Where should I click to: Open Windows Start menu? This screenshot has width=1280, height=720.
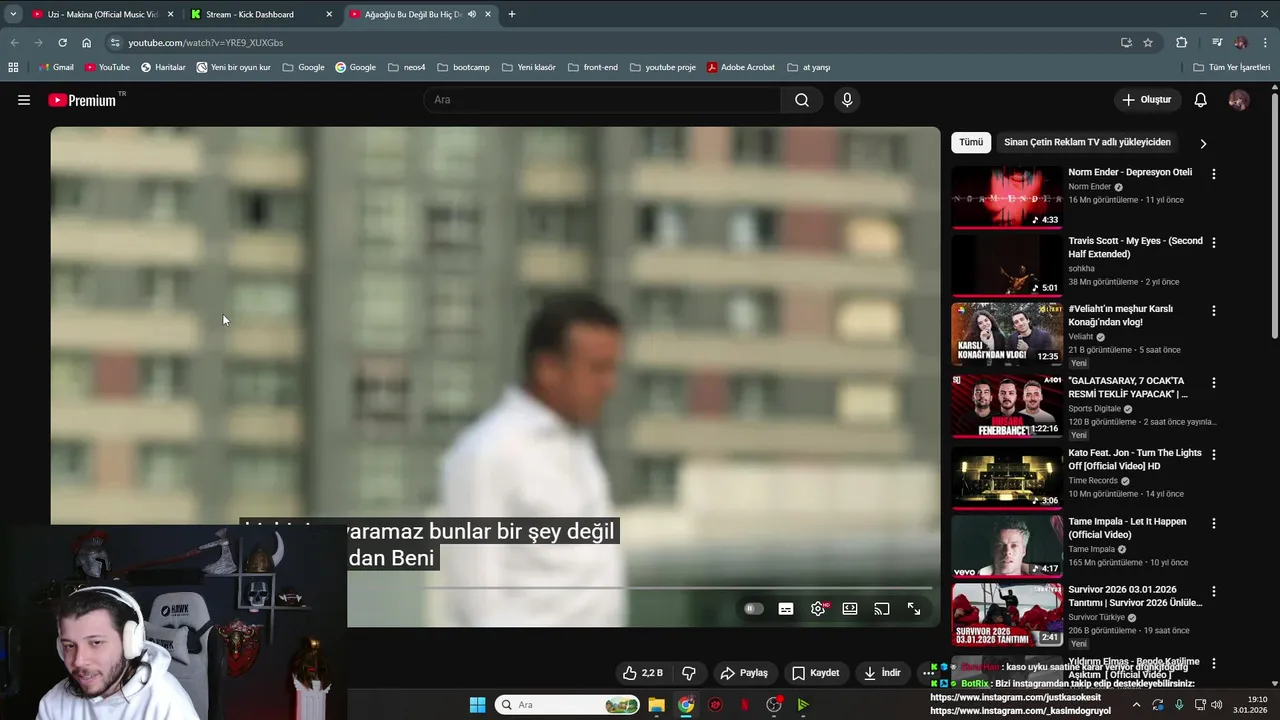pyautogui.click(x=477, y=705)
